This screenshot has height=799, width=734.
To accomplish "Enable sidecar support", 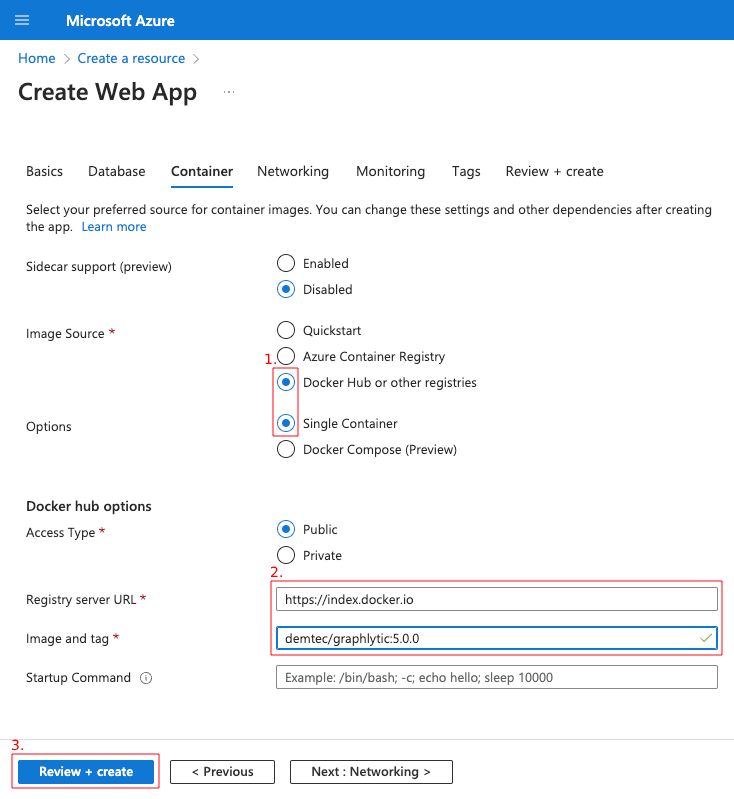I will (x=286, y=263).
